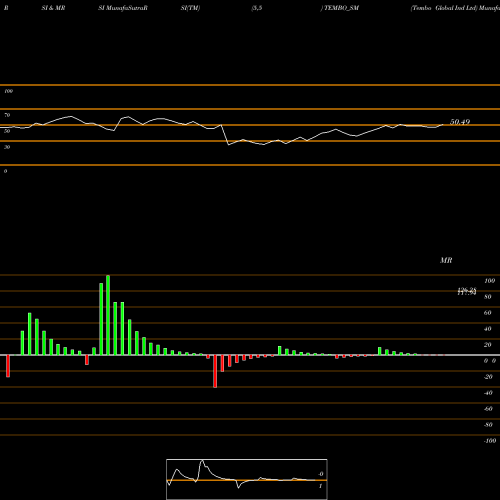Screen dimensions: 500x500
Task: Click the -100 label on MR axis
Action: coord(490,441)
